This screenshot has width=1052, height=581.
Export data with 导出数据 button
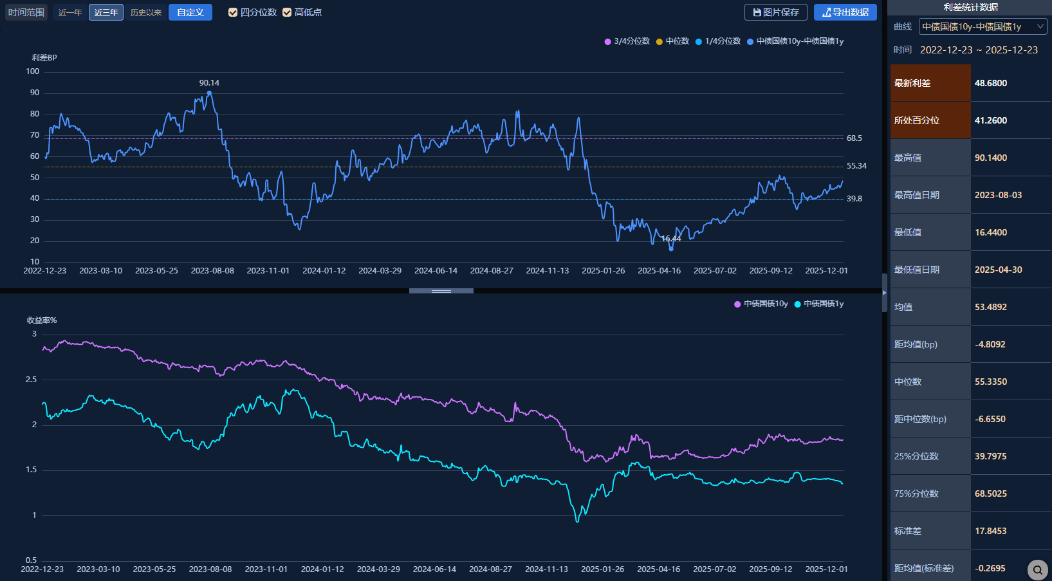tap(845, 12)
